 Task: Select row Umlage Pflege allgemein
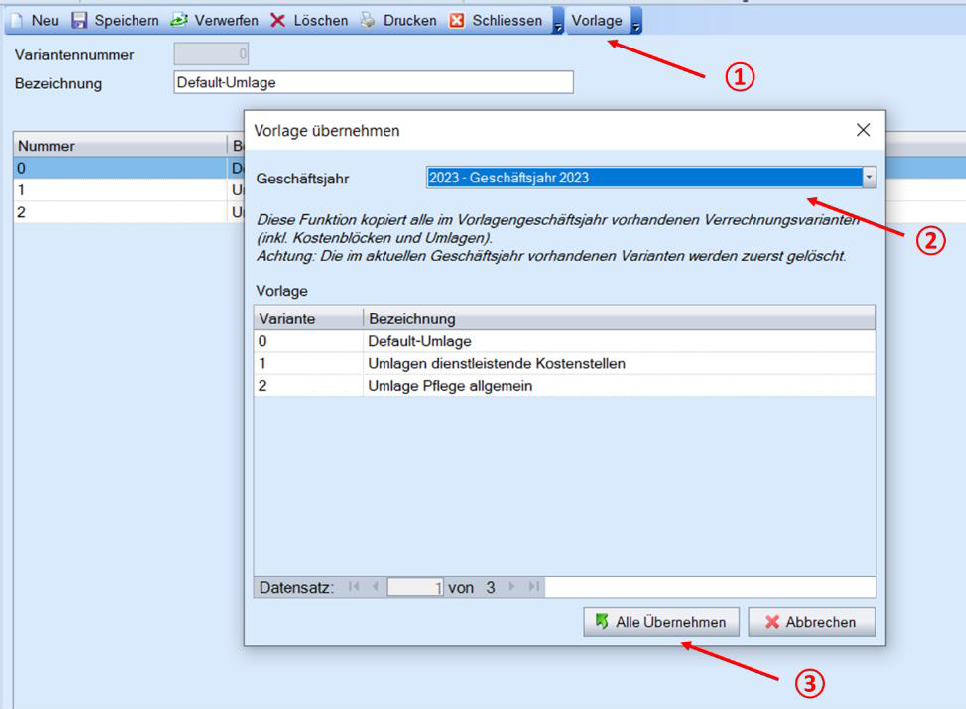click(565, 386)
